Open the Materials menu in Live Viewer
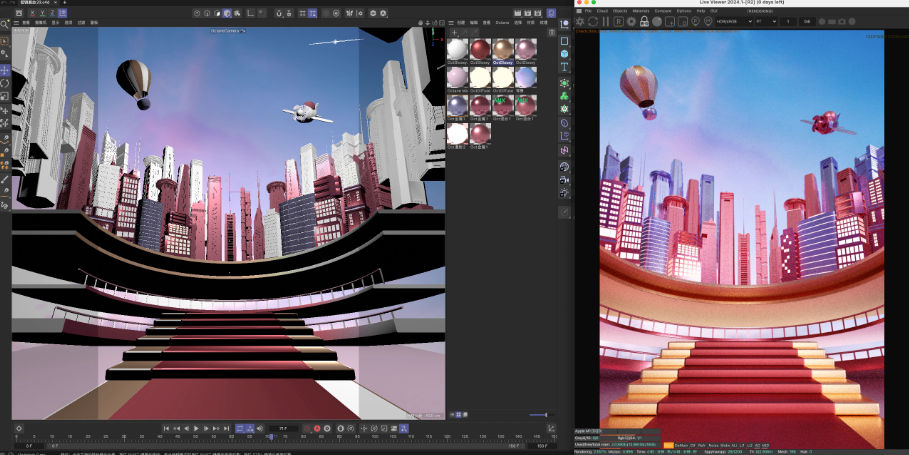The image size is (909, 455). coord(641,11)
